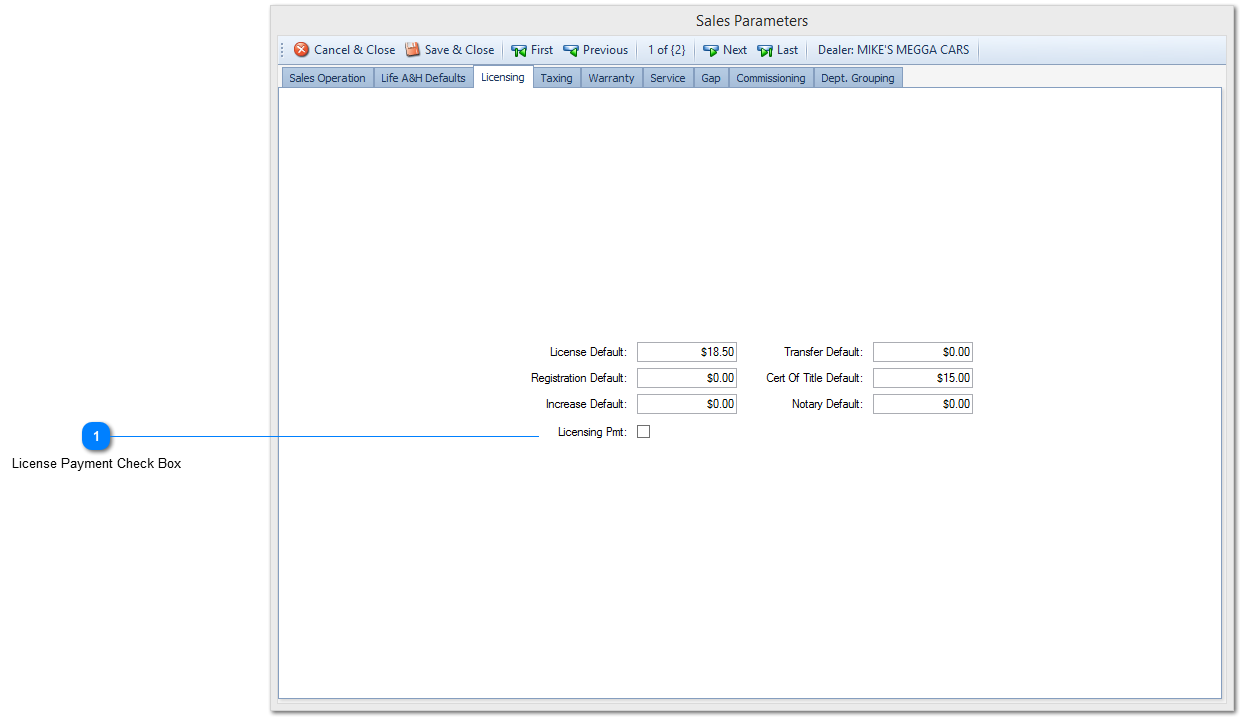Click the 'Transfer Default:' label
The height and width of the screenshot is (720, 1243).
(823, 352)
